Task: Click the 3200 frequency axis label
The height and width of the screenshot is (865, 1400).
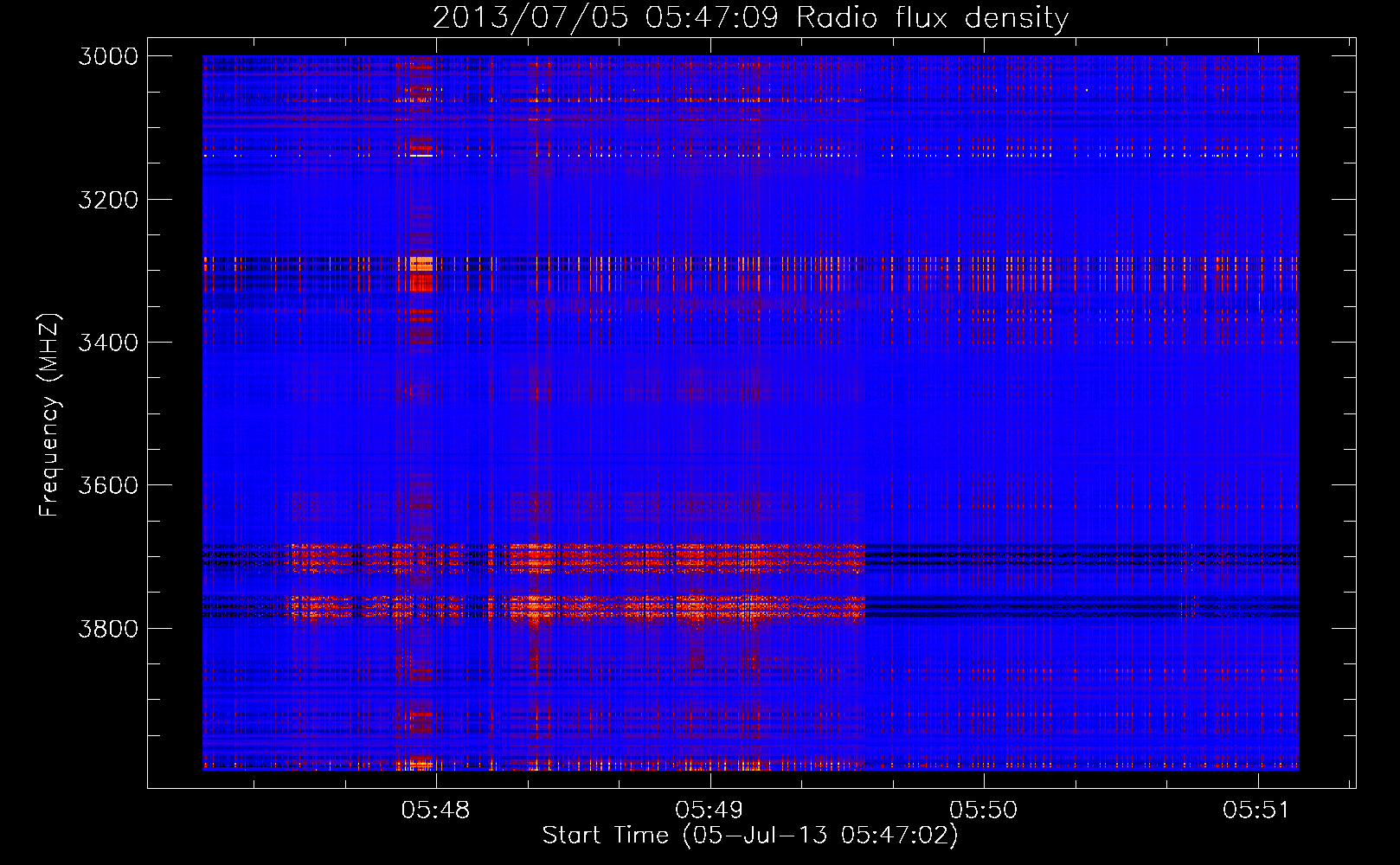Action: click(108, 200)
